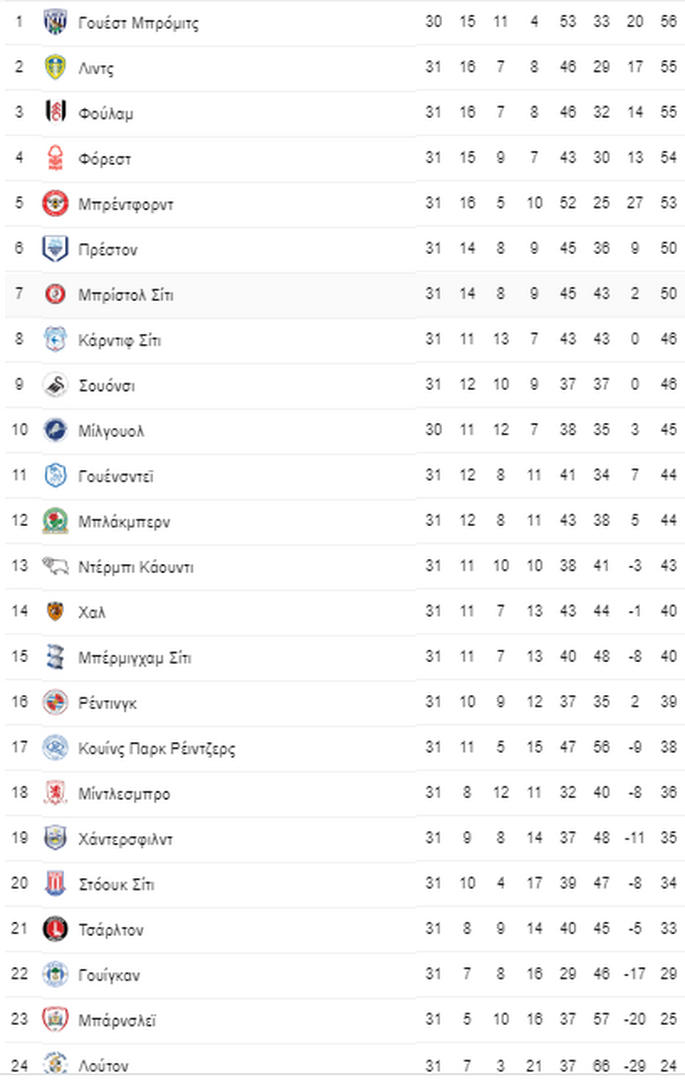Select the Γουίγκαν table row

(x=344, y=975)
